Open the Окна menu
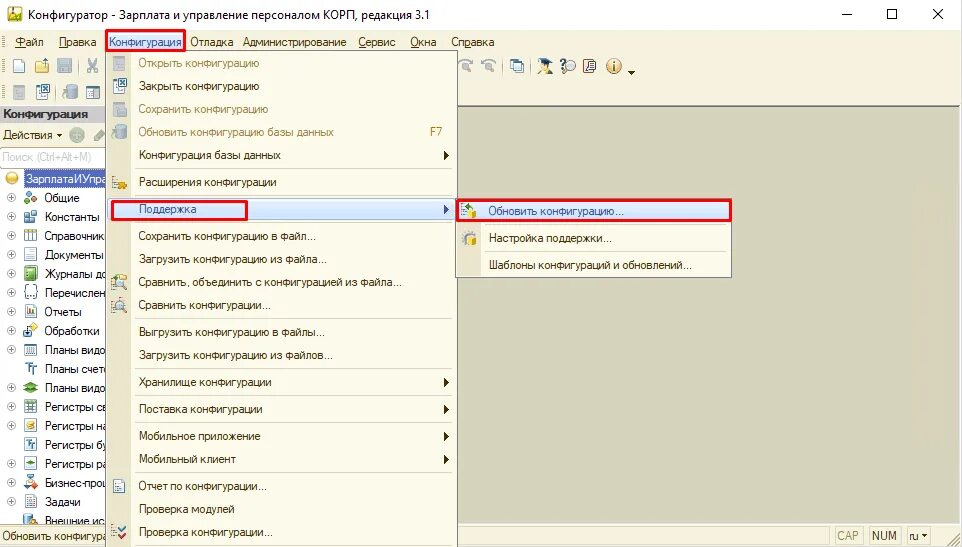 (423, 42)
